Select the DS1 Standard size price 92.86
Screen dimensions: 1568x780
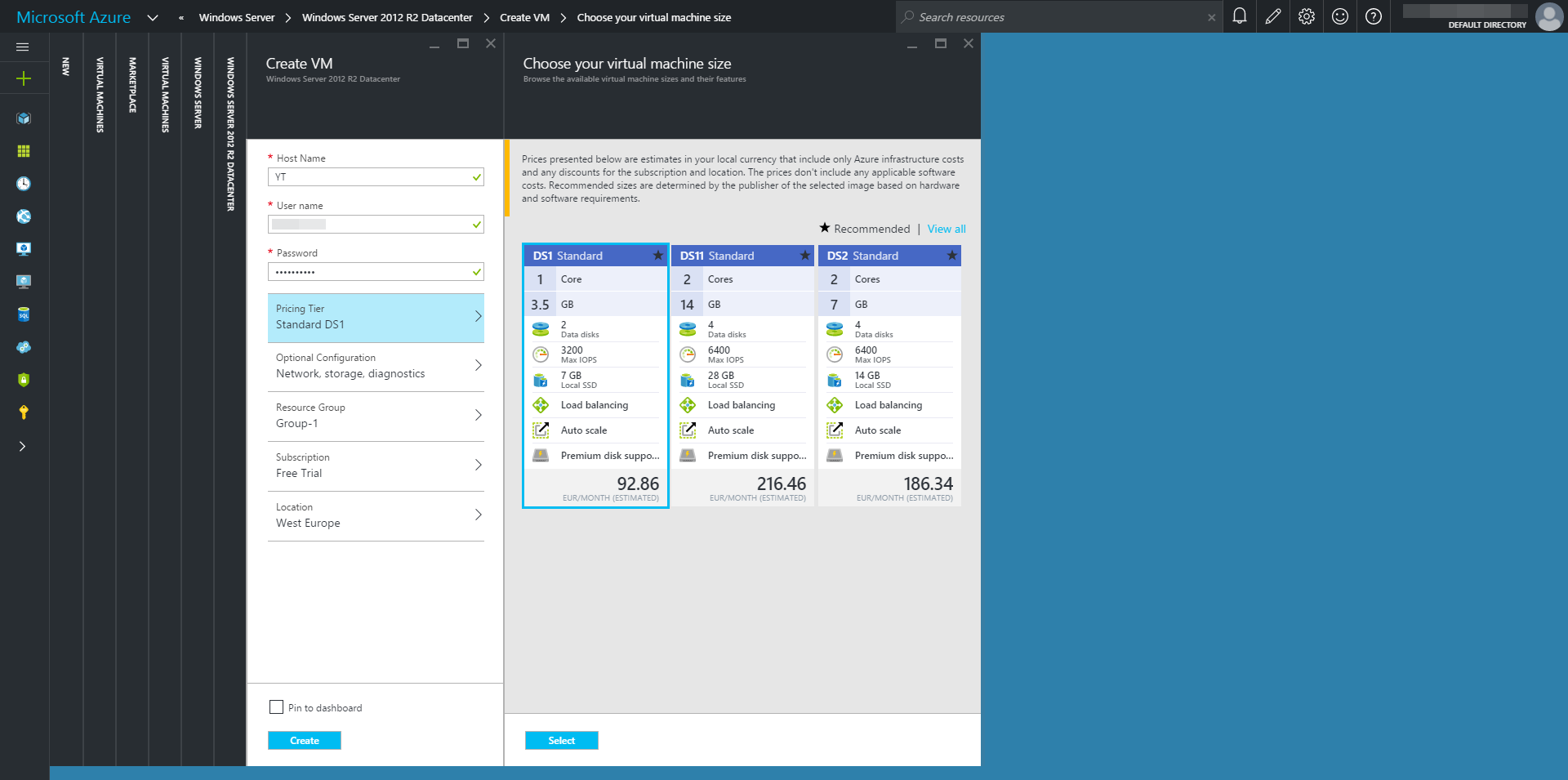click(638, 484)
